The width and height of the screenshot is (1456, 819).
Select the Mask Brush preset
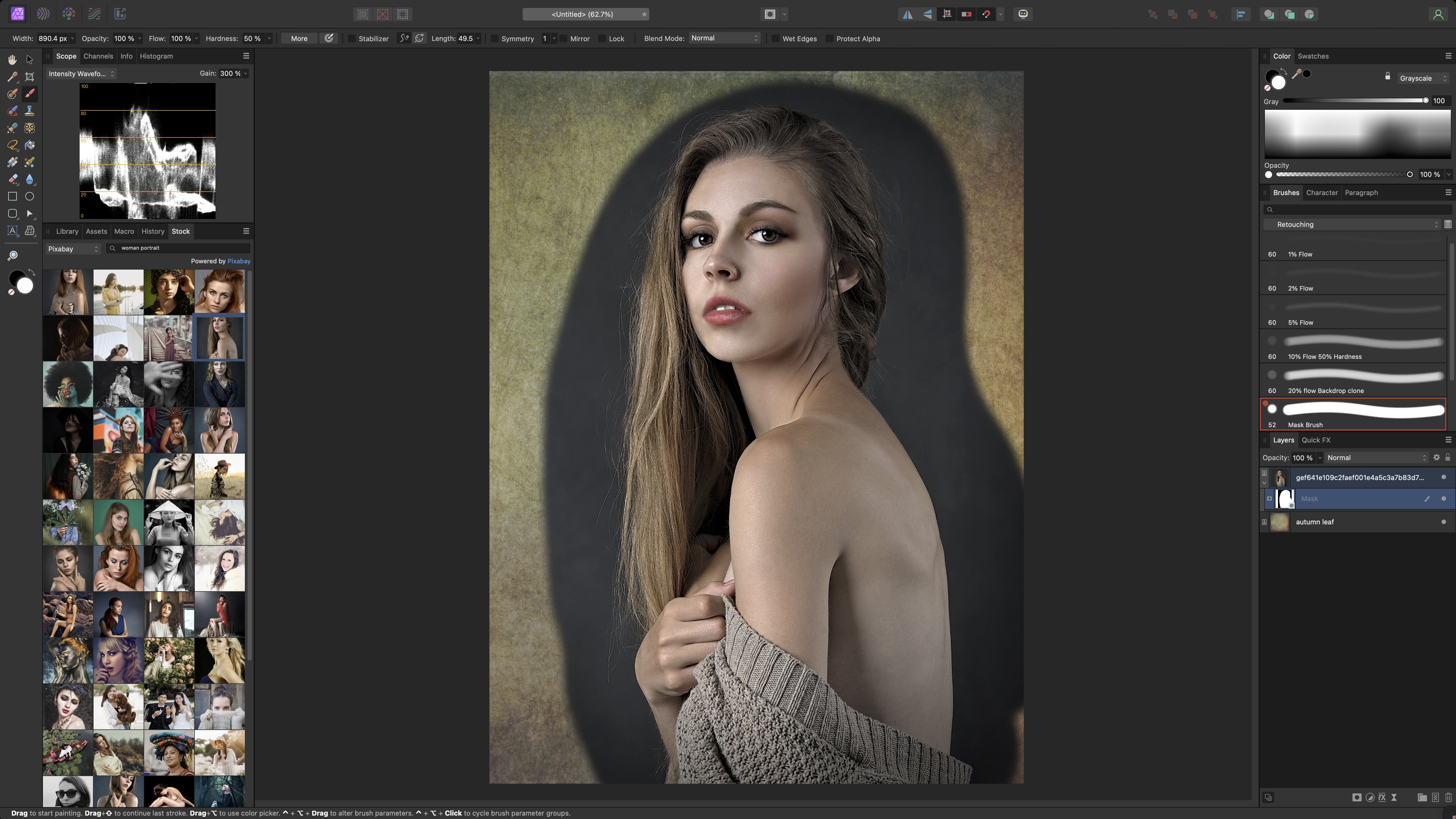pyautogui.click(x=1353, y=414)
